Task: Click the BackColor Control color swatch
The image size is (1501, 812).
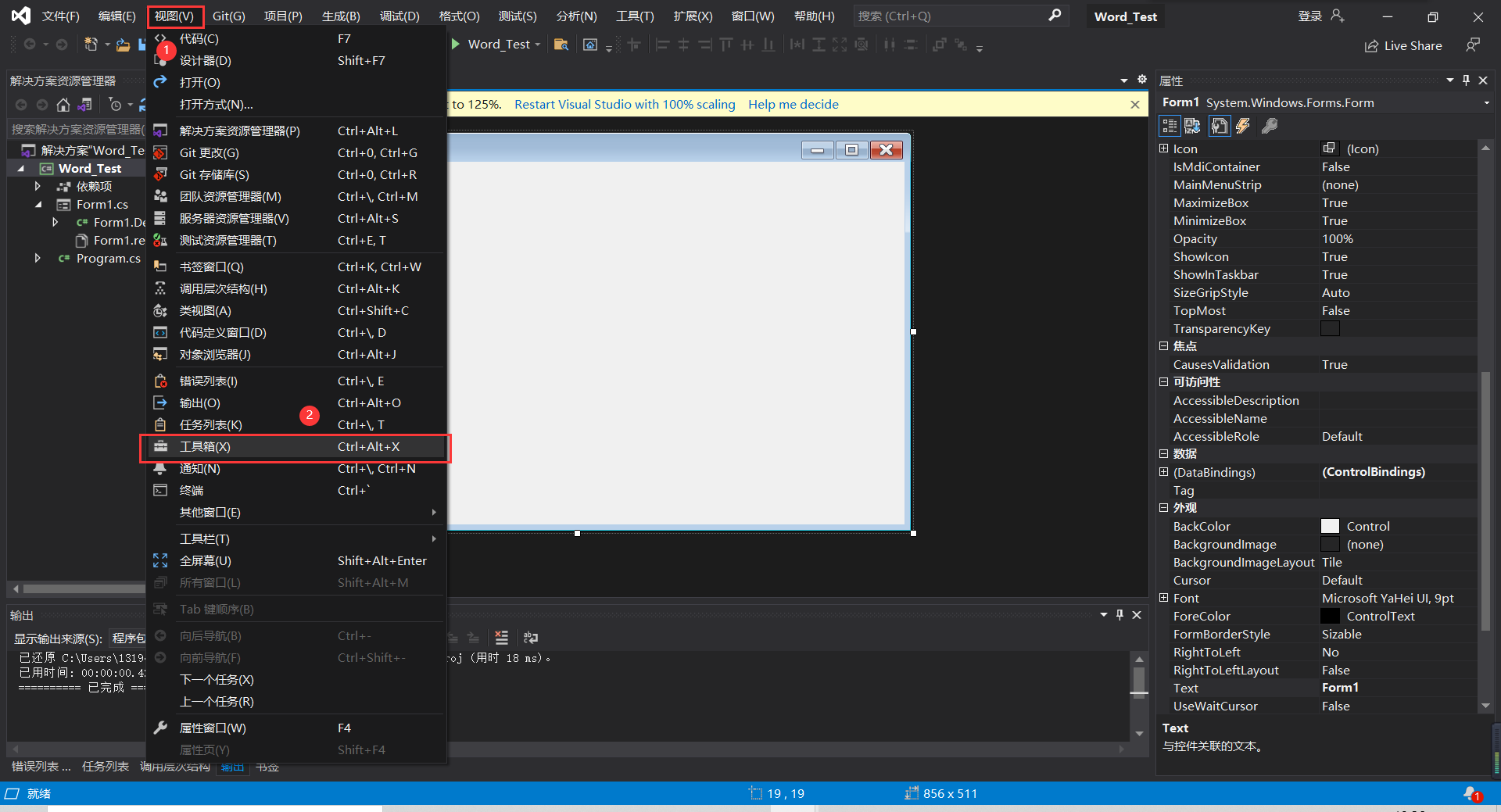Action: (x=1330, y=526)
